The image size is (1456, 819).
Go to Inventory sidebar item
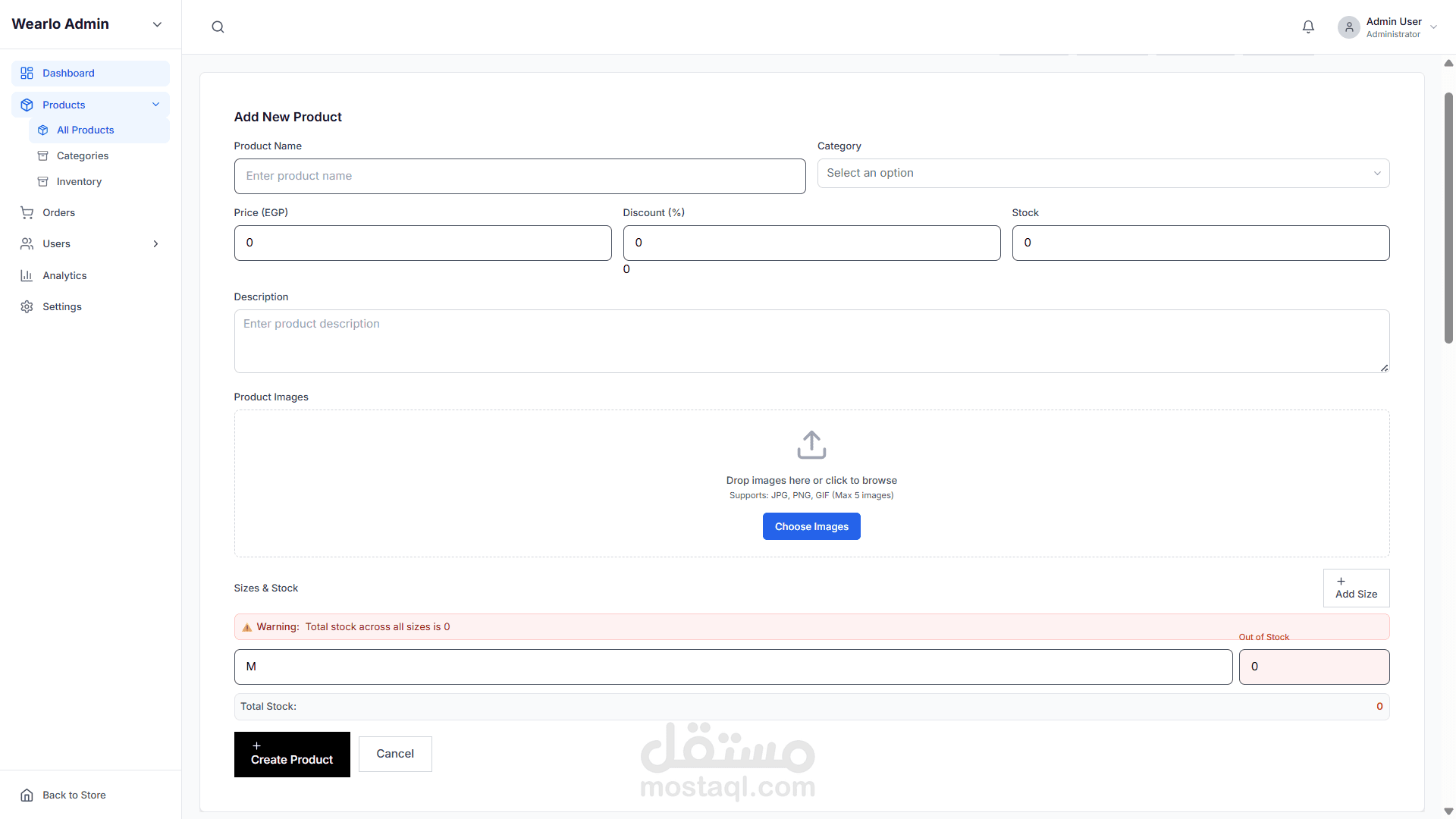click(79, 182)
